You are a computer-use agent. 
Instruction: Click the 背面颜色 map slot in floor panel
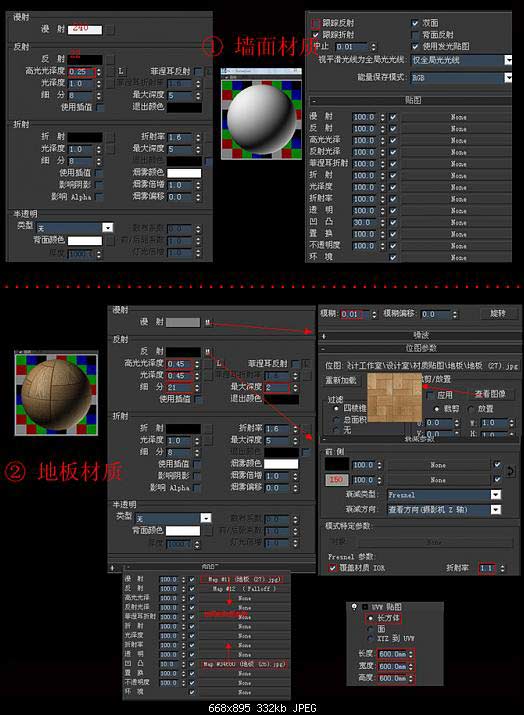(x=208, y=531)
